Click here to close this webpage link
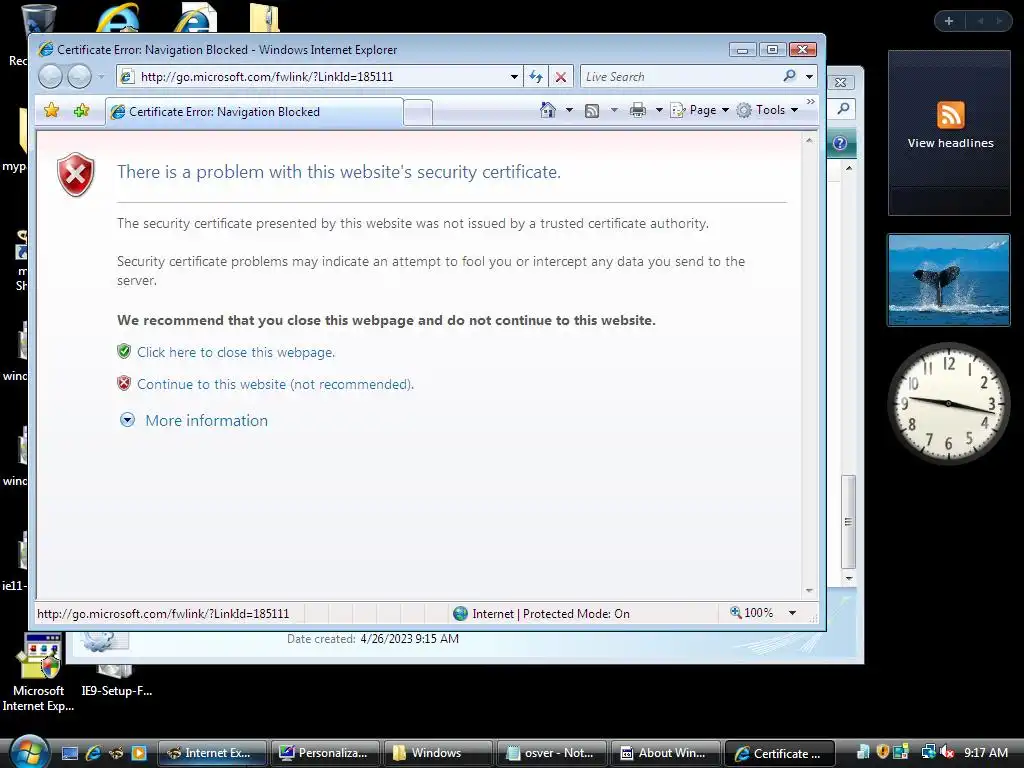Screen dimensions: 1024x768 pos(236,352)
